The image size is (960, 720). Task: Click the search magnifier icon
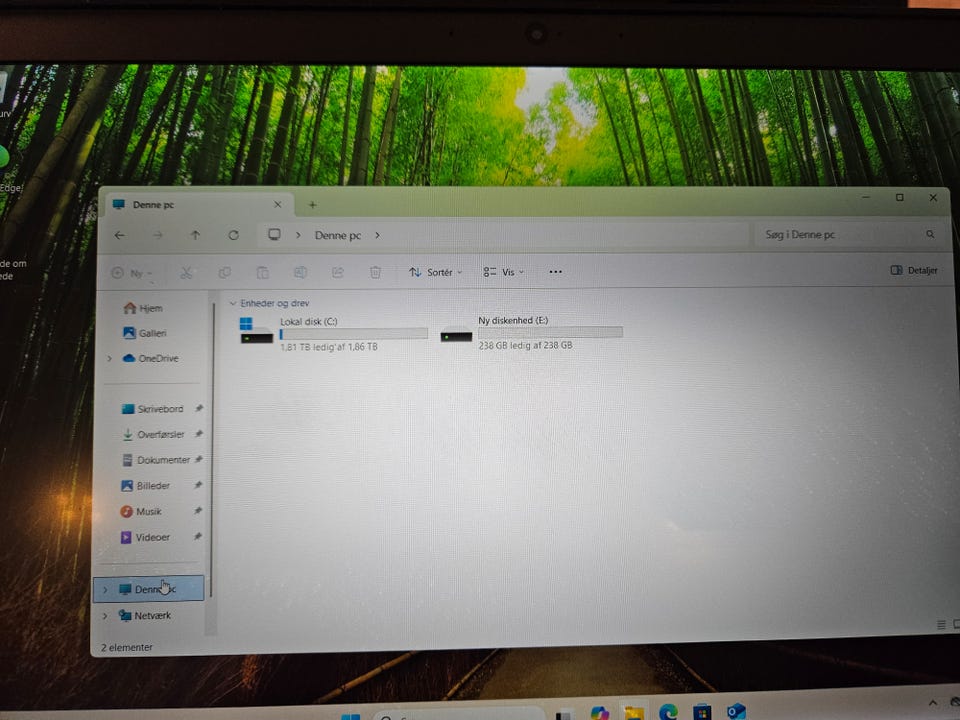coord(930,234)
